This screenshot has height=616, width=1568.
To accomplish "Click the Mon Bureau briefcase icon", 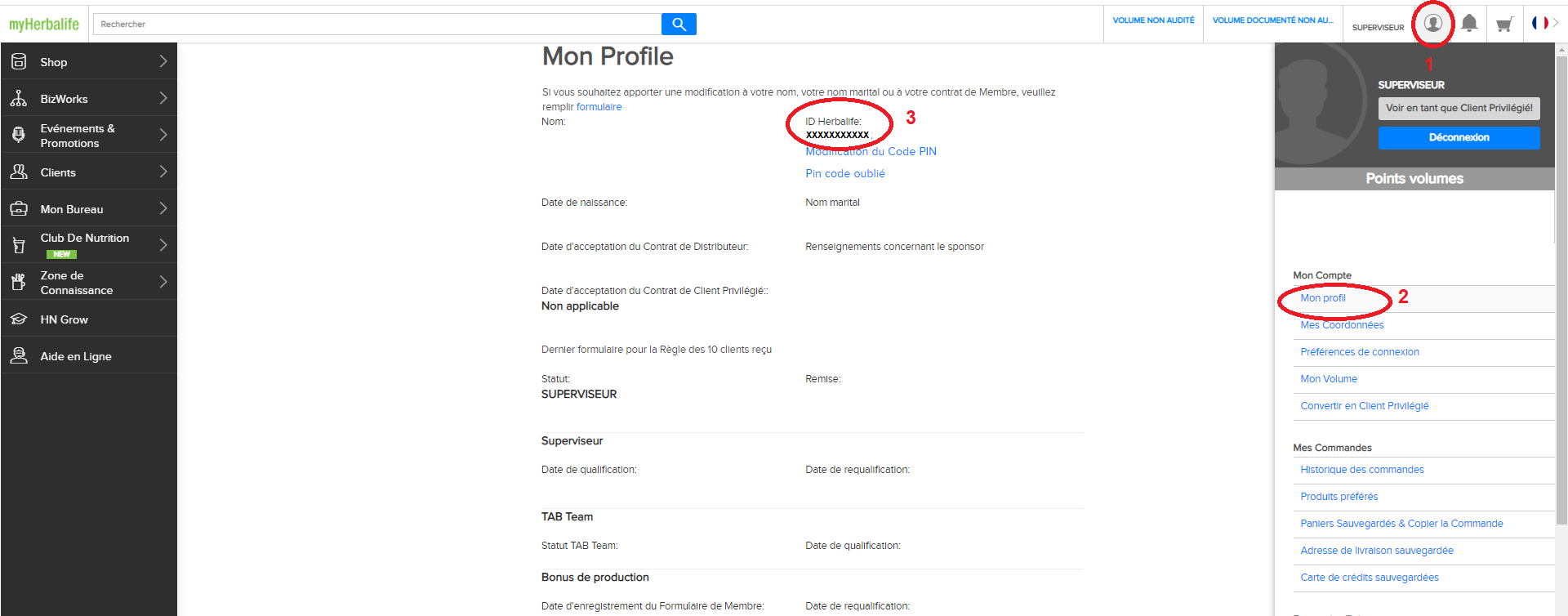I will coord(19,208).
